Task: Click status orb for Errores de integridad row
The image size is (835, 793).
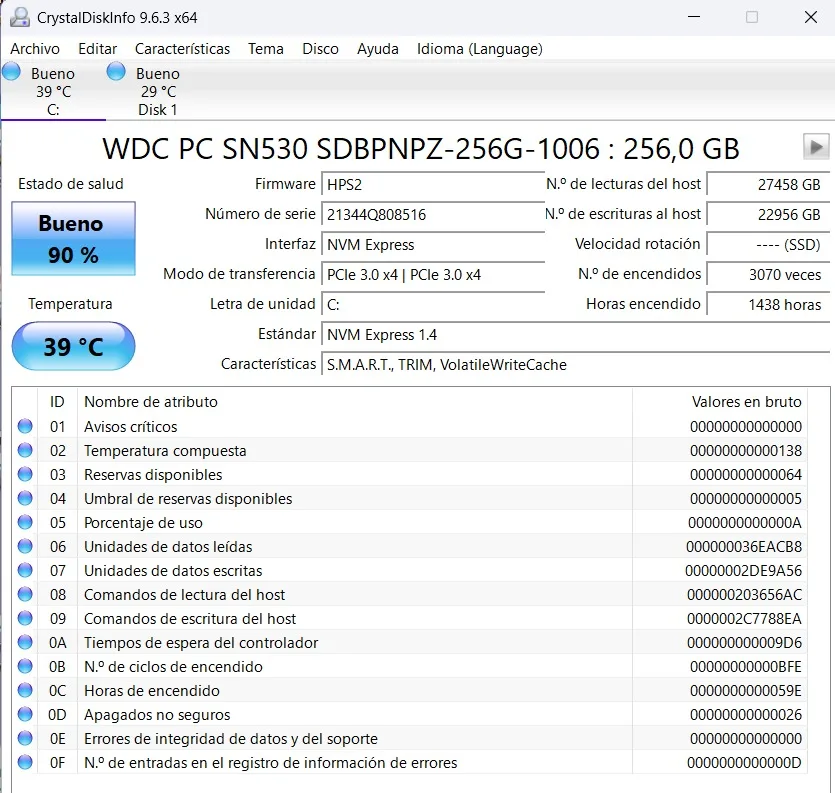Action: pyautogui.click(x=25, y=738)
